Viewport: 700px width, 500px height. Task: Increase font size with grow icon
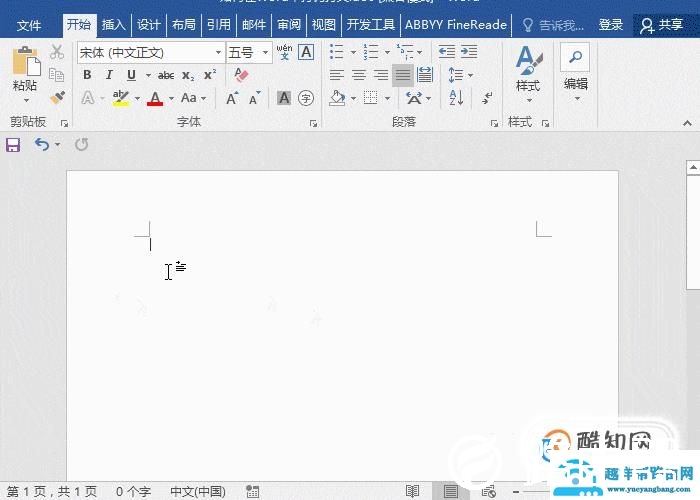tap(232, 98)
